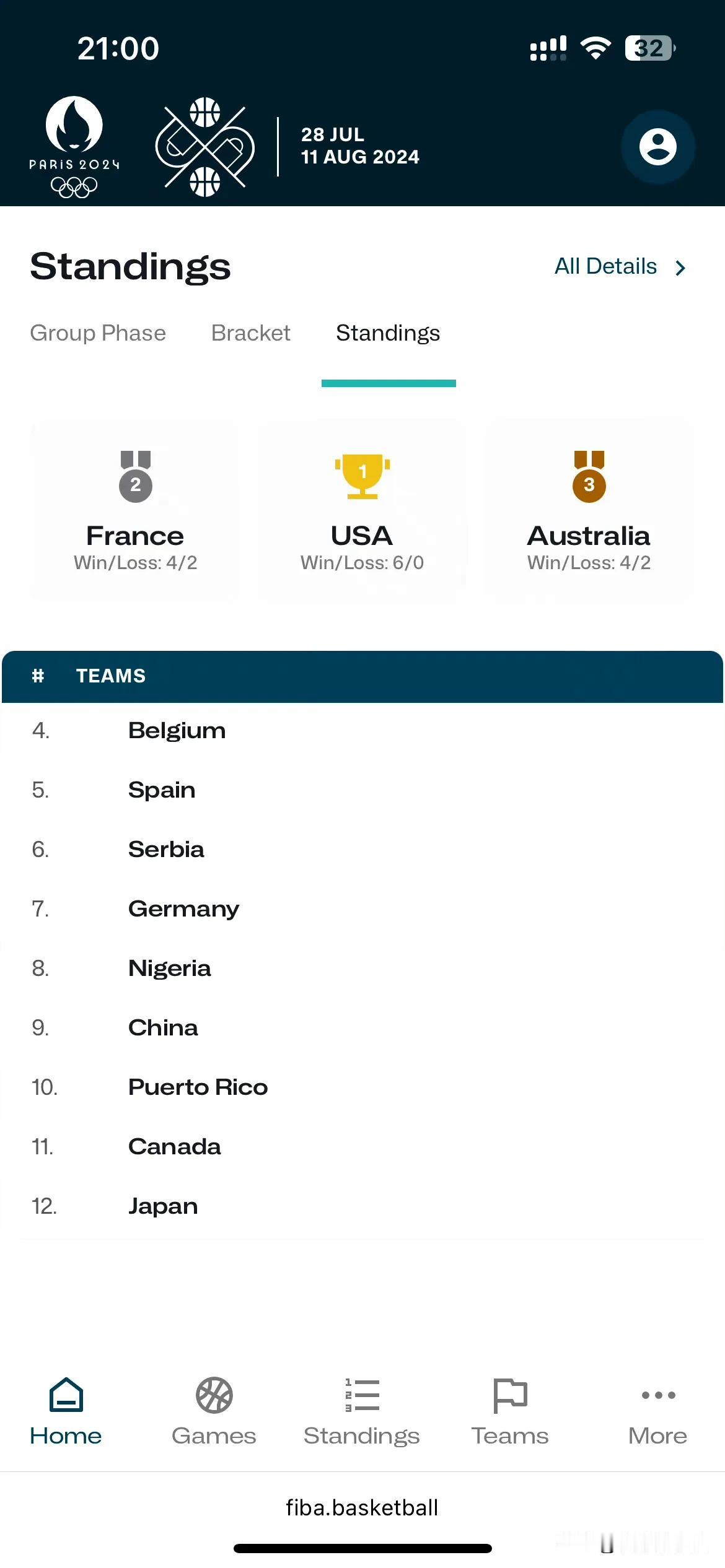Switch to the Group Phase tab
This screenshot has height=1568, width=725.
pos(98,333)
